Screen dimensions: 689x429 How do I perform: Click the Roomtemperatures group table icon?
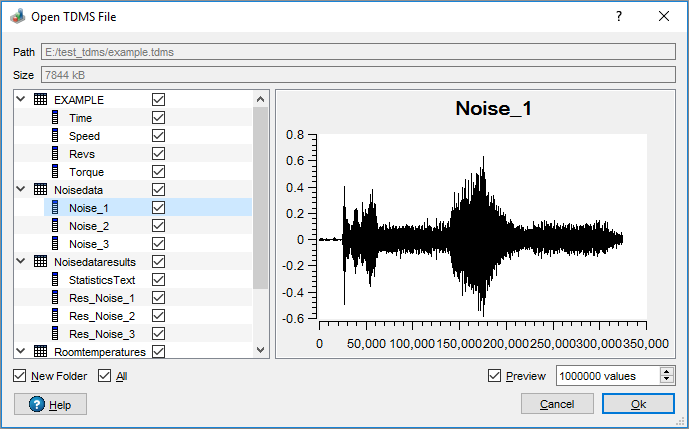[x=40, y=352]
